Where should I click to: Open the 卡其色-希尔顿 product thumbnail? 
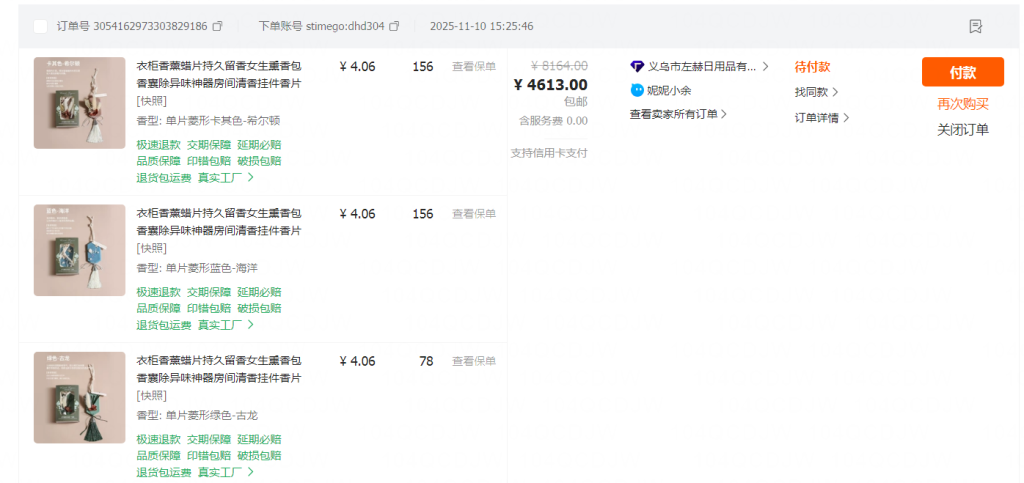79,103
